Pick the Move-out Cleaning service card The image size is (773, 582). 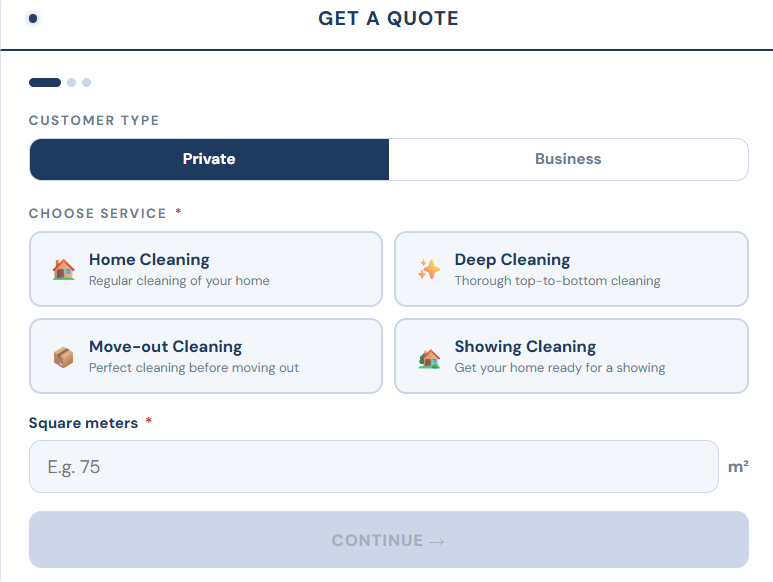click(206, 356)
